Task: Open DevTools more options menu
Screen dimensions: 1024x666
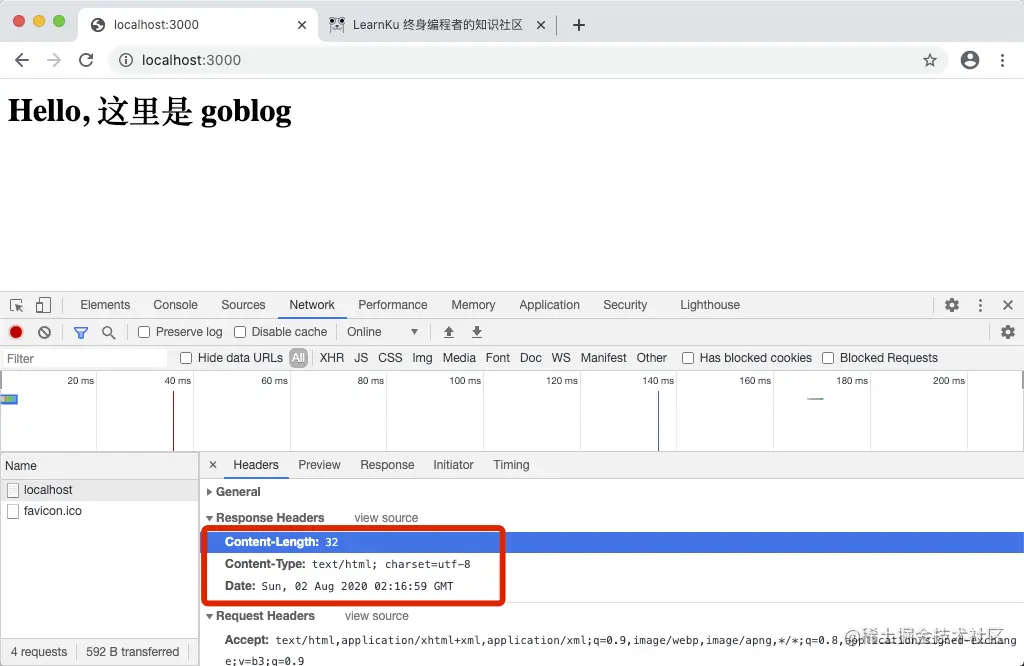Action: pyautogui.click(x=980, y=305)
